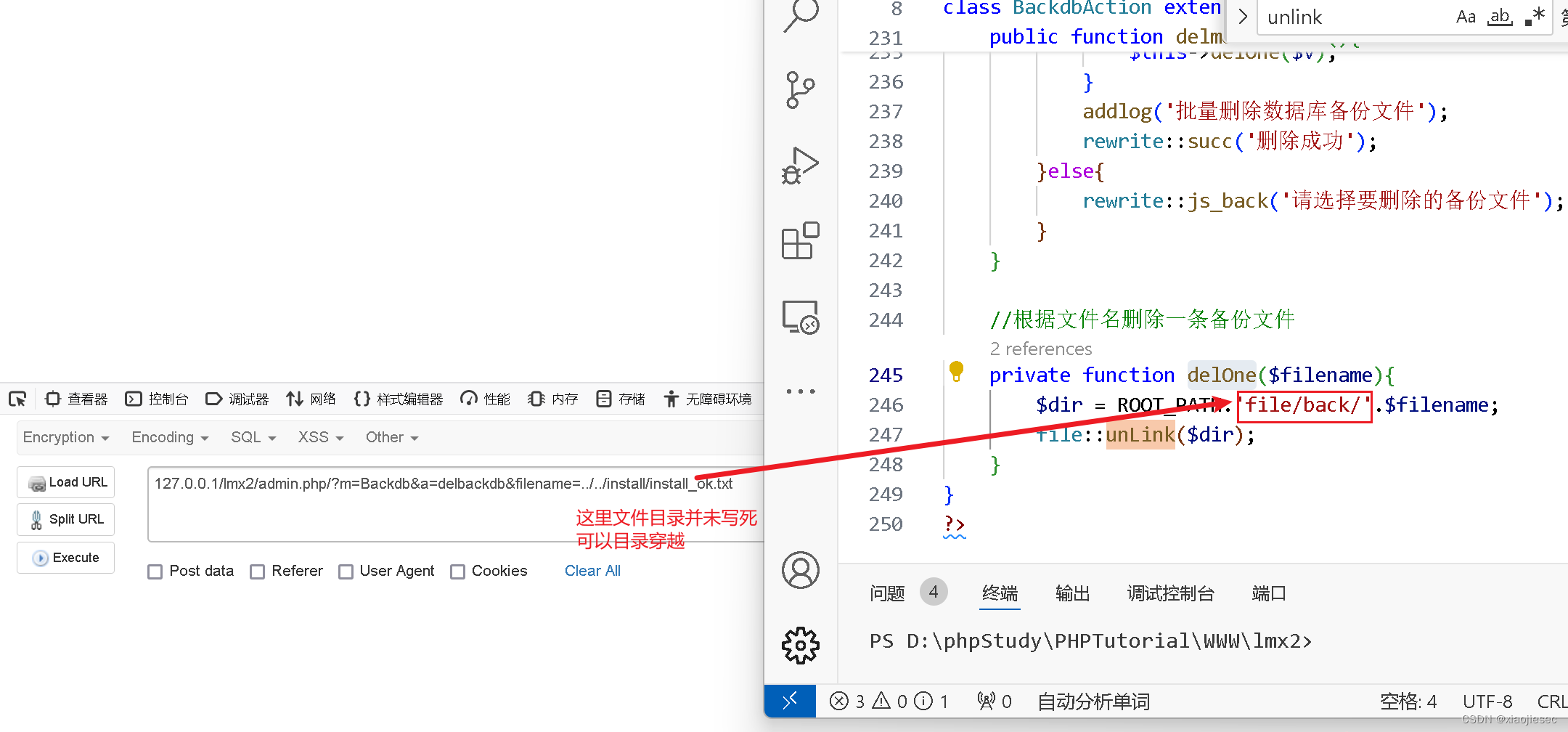
Task: Enable the Post data checkbox in HackBar
Action: 155,572
